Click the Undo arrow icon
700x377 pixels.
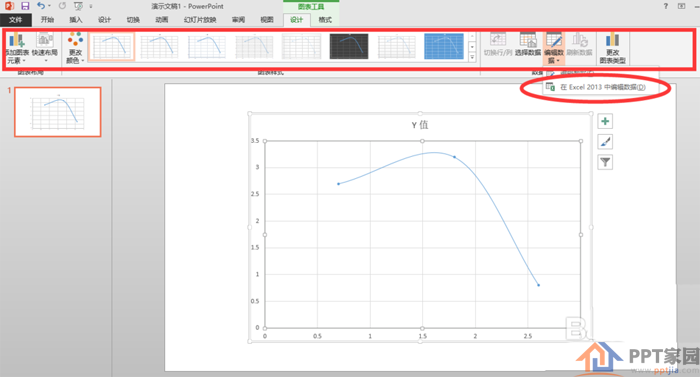click(x=41, y=6)
